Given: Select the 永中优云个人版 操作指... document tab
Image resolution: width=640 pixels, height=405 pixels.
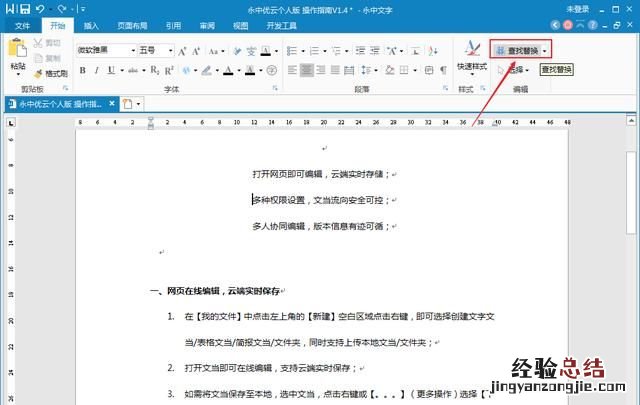Looking at the screenshot, I should [60, 104].
